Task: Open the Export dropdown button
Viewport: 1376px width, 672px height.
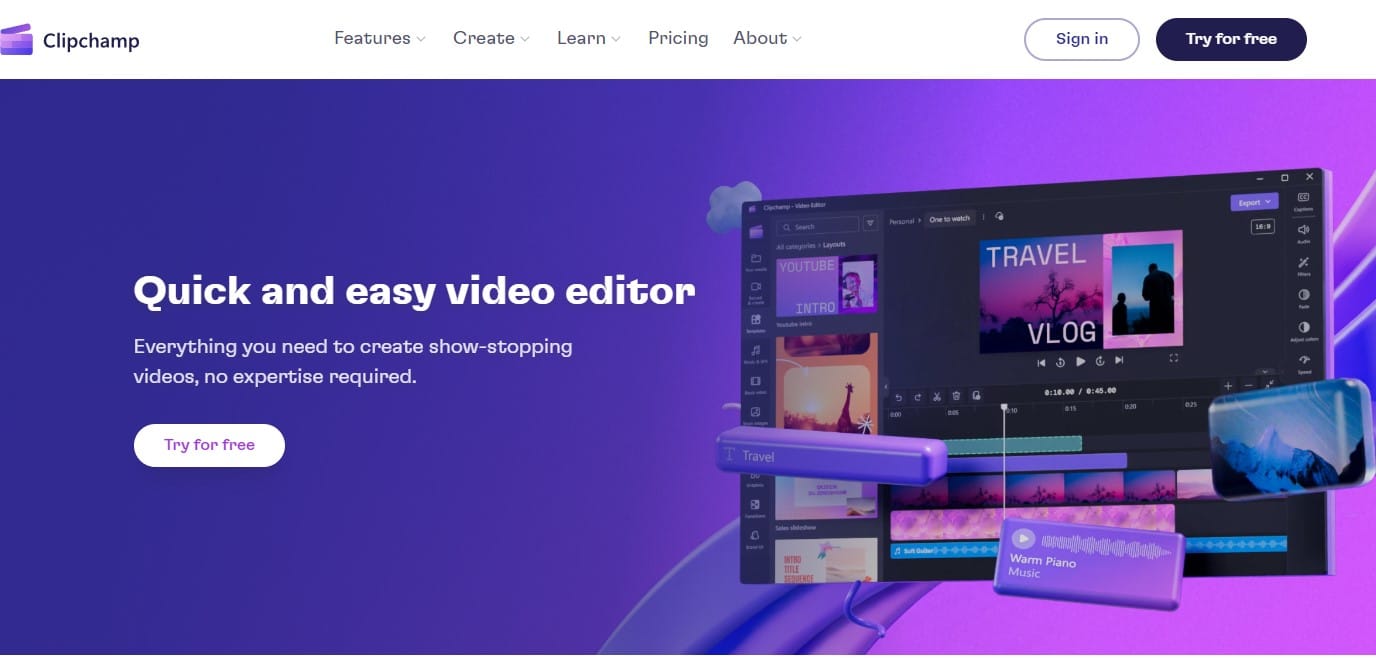Action: (x=1254, y=202)
